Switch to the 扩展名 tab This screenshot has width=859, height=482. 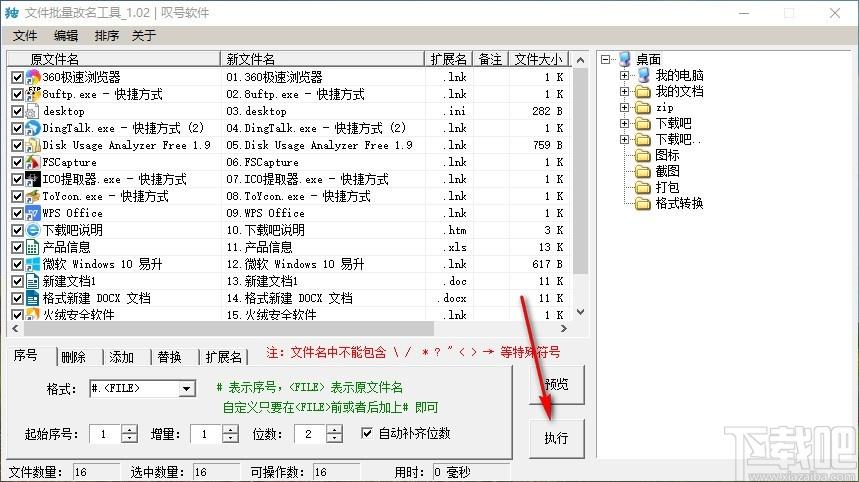click(224, 357)
